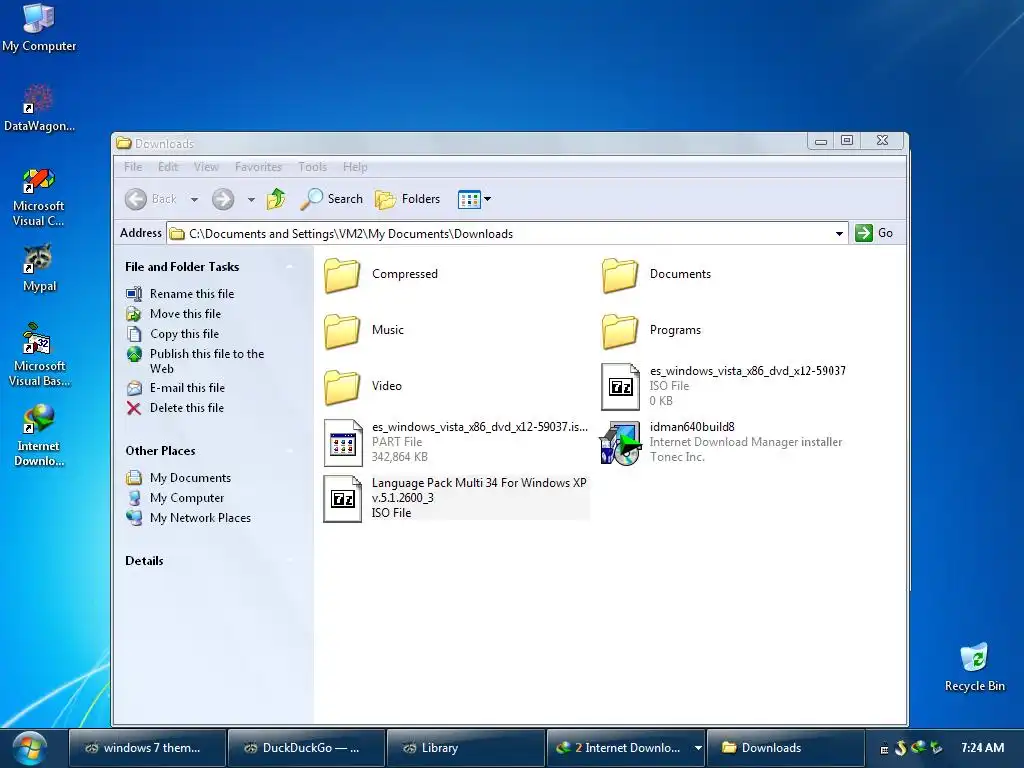1024x768 pixels.
Task: Switch to the DuckDuckGo taskbar window
Action: coord(306,748)
